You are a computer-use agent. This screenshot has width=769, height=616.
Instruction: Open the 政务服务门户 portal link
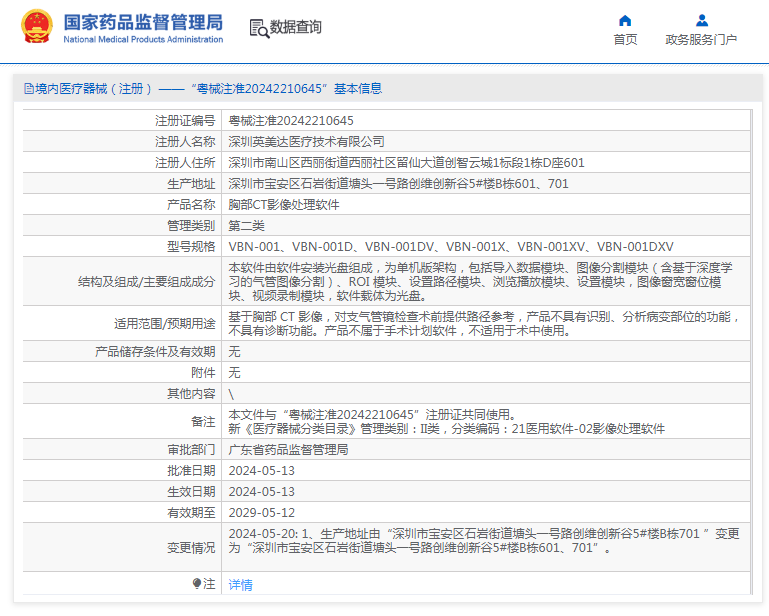click(701, 40)
